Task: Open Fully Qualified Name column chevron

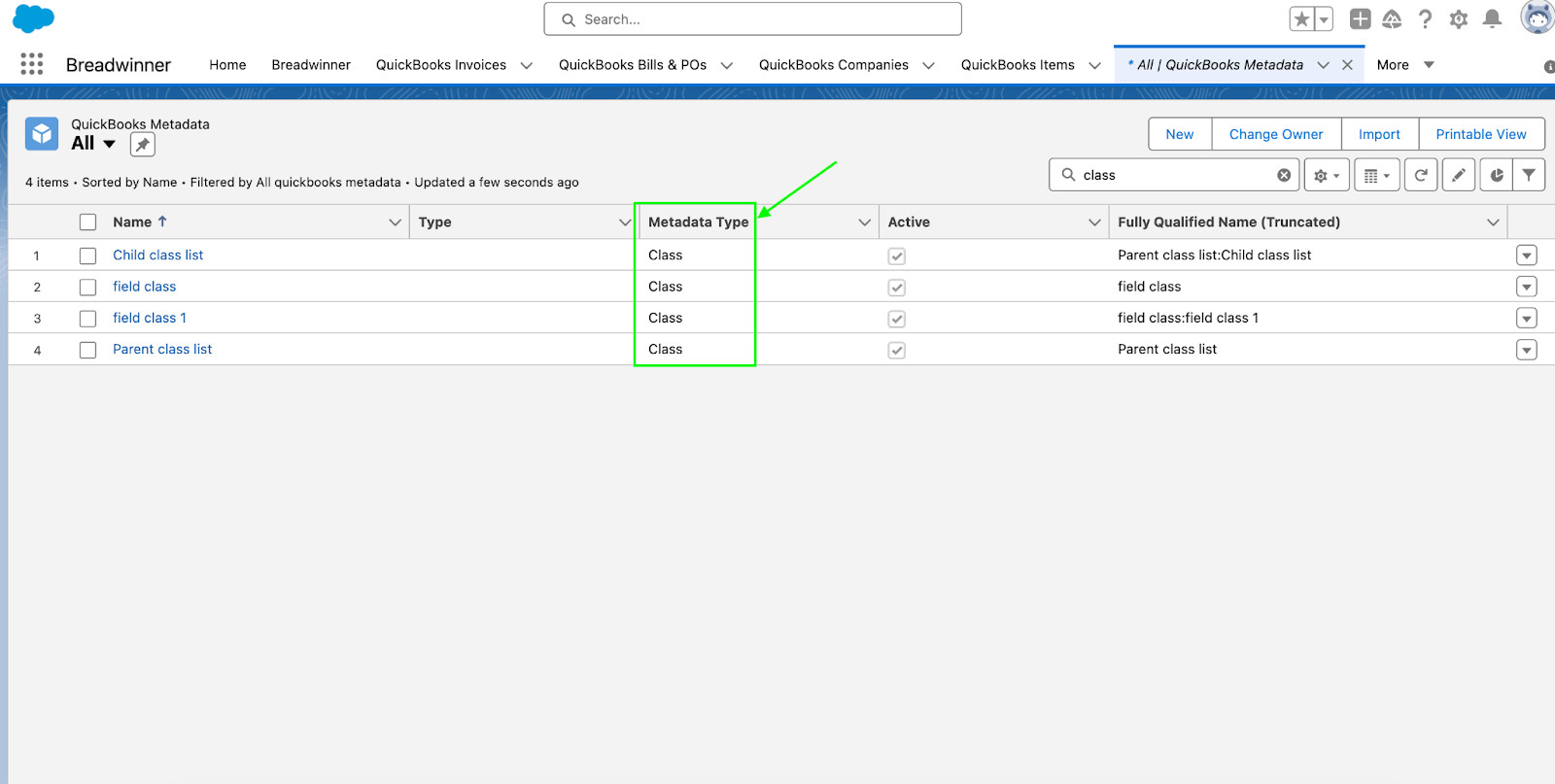Action: [x=1493, y=222]
